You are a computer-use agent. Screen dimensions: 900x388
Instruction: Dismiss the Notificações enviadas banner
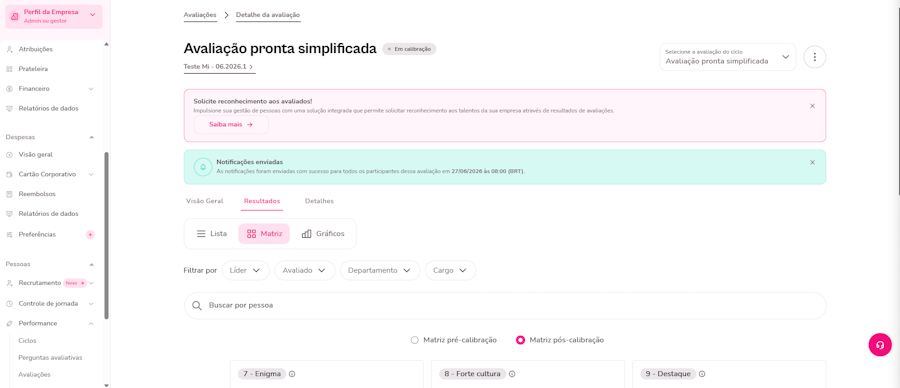pyautogui.click(x=812, y=162)
